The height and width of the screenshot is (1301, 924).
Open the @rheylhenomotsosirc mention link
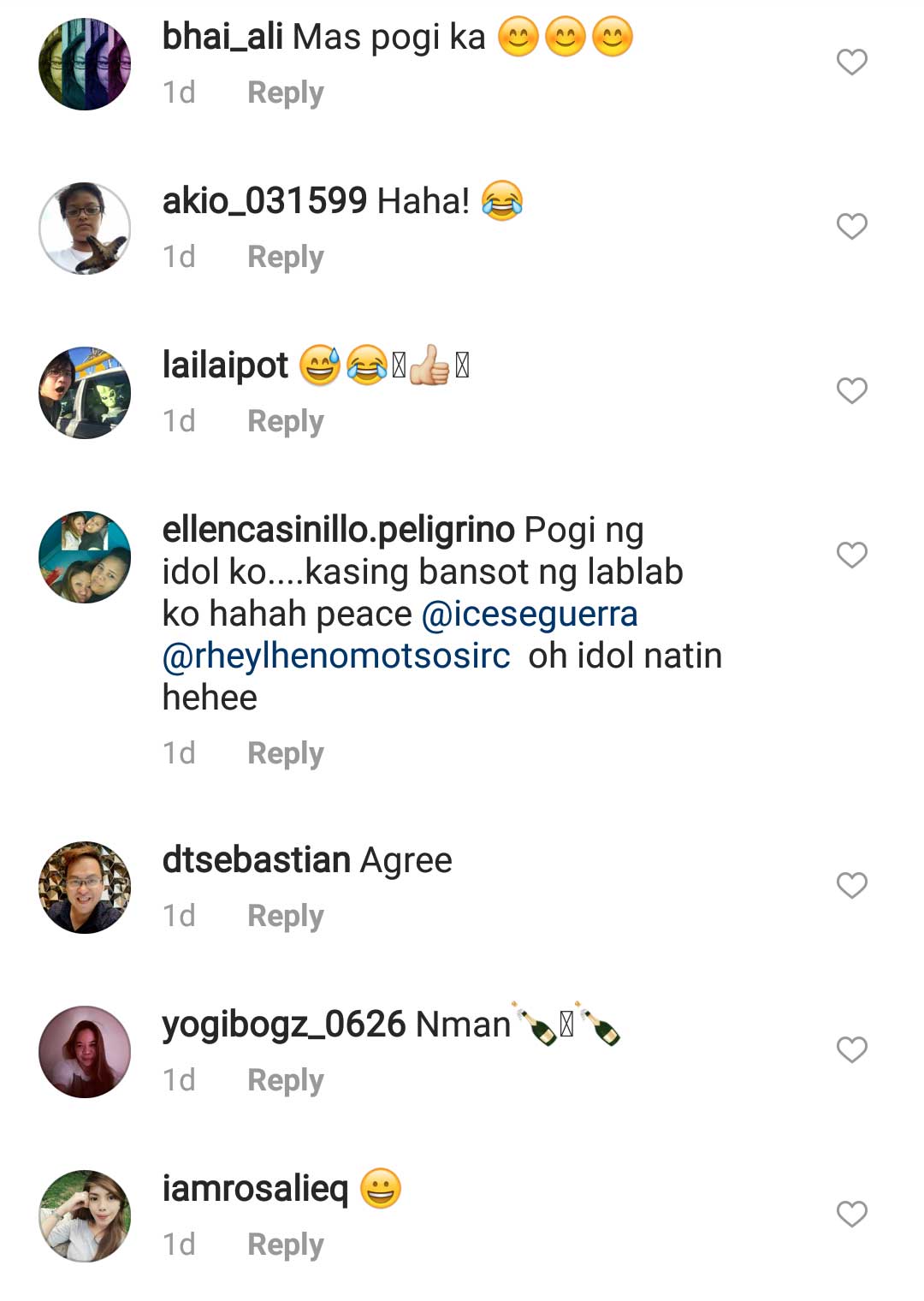click(336, 656)
